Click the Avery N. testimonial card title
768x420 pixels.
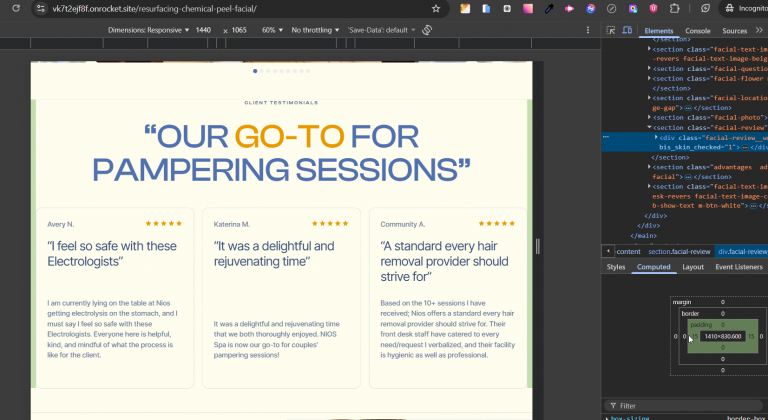pos(112,254)
